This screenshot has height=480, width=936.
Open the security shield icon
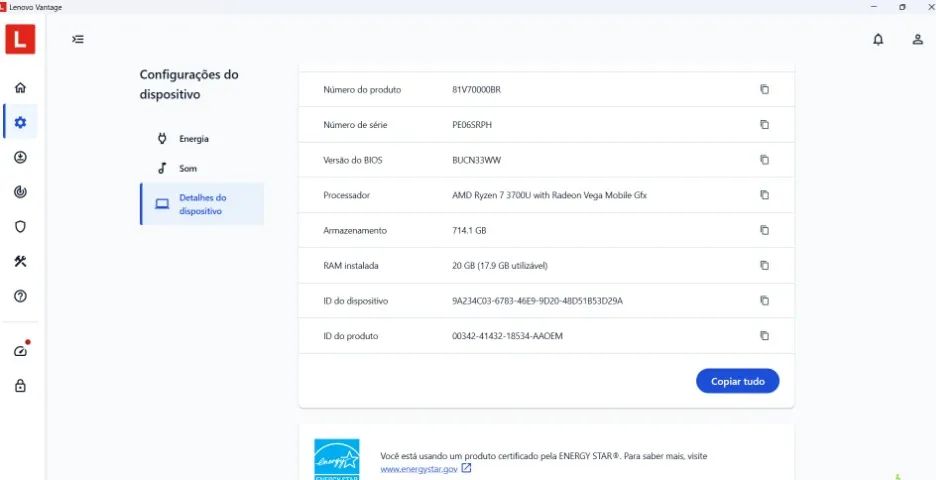[x=20, y=226]
